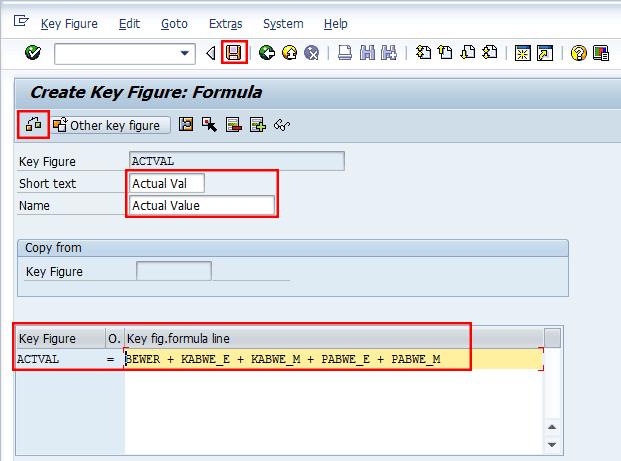Screen dimensions: 621x461
Task: Click the Short text input field
Action: pyautogui.click(x=167, y=183)
